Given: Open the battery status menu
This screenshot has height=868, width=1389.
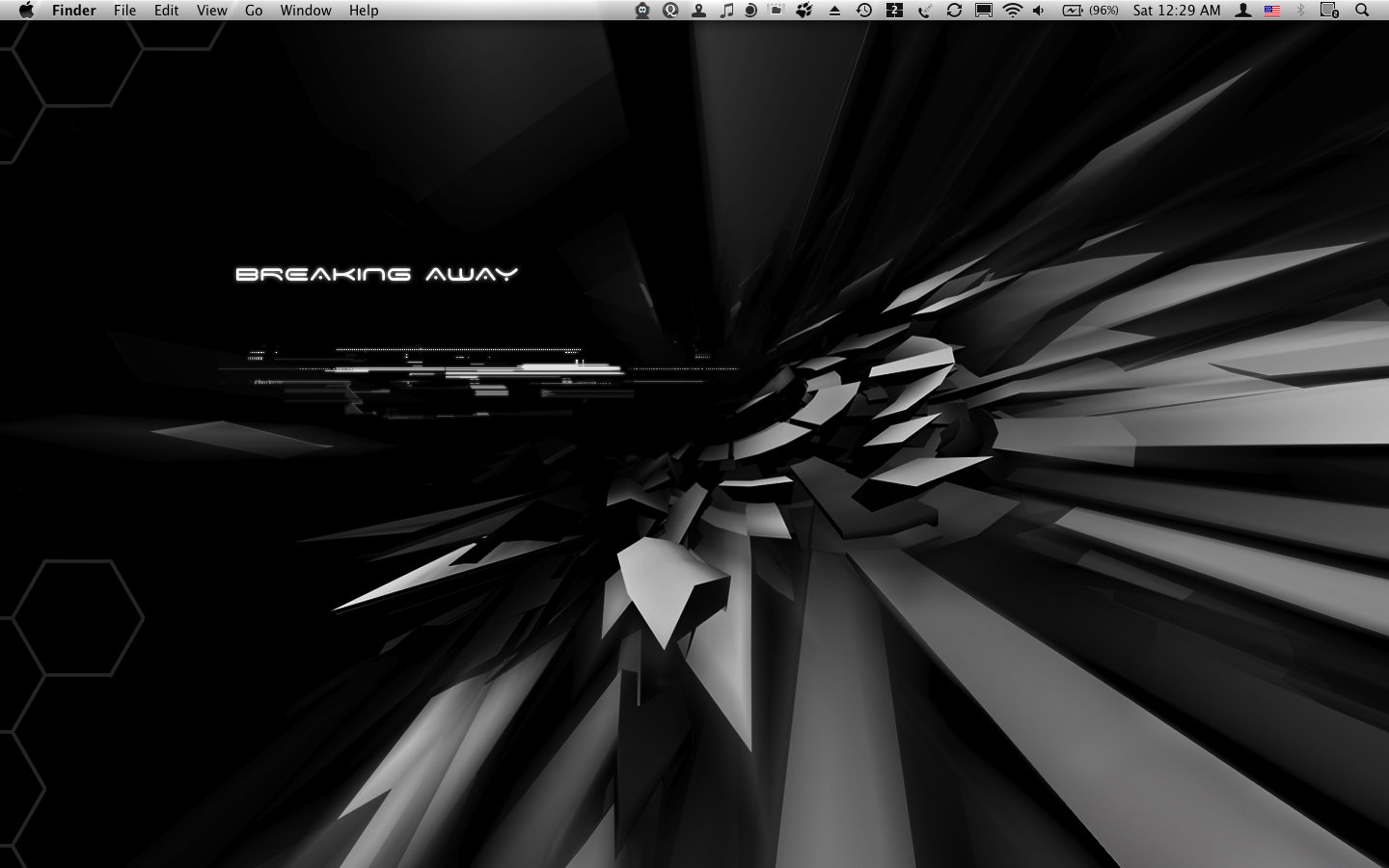Looking at the screenshot, I should point(1073,11).
